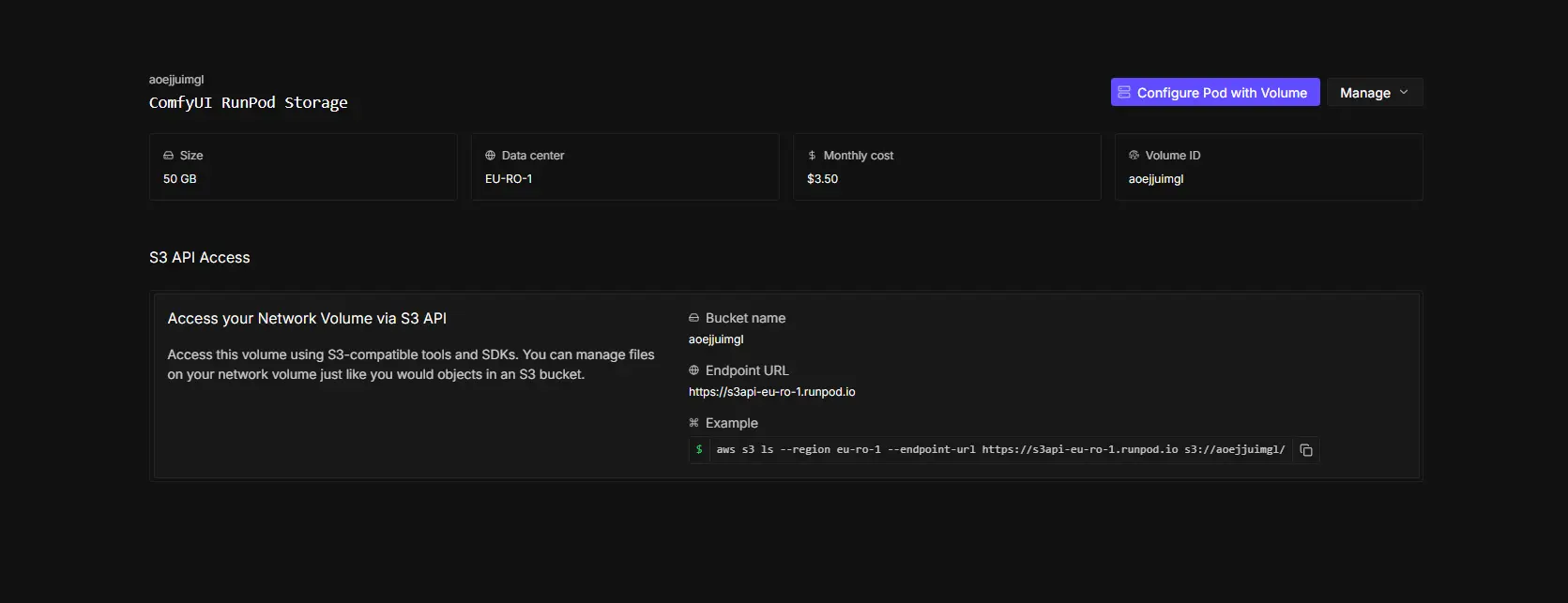Click the s3api-eu-ro-1.runpod.io endpoint URL
Screen dimensions: 1568x603
click(771, 392)
